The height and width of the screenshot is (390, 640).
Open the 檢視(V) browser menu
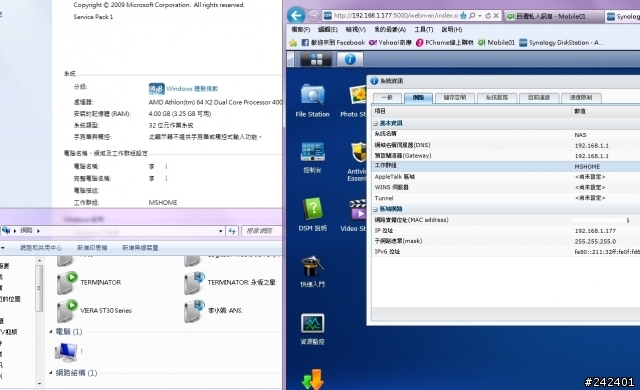[356, 29]
